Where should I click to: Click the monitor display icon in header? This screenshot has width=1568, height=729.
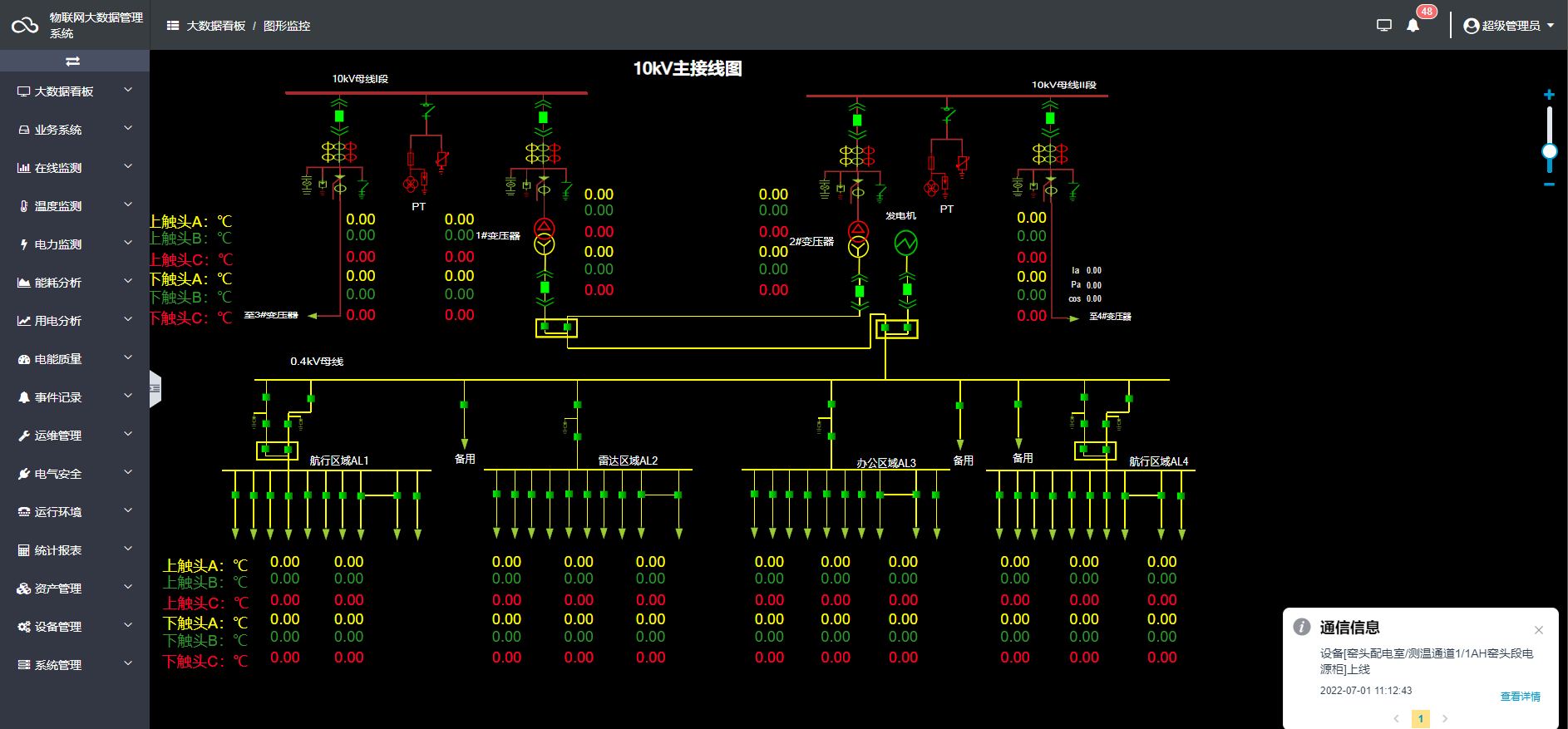(x=1384, y=26)
